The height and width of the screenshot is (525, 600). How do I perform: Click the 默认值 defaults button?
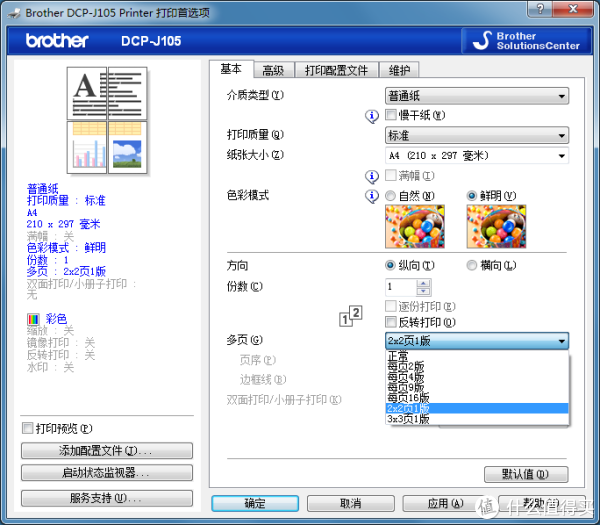526,474
